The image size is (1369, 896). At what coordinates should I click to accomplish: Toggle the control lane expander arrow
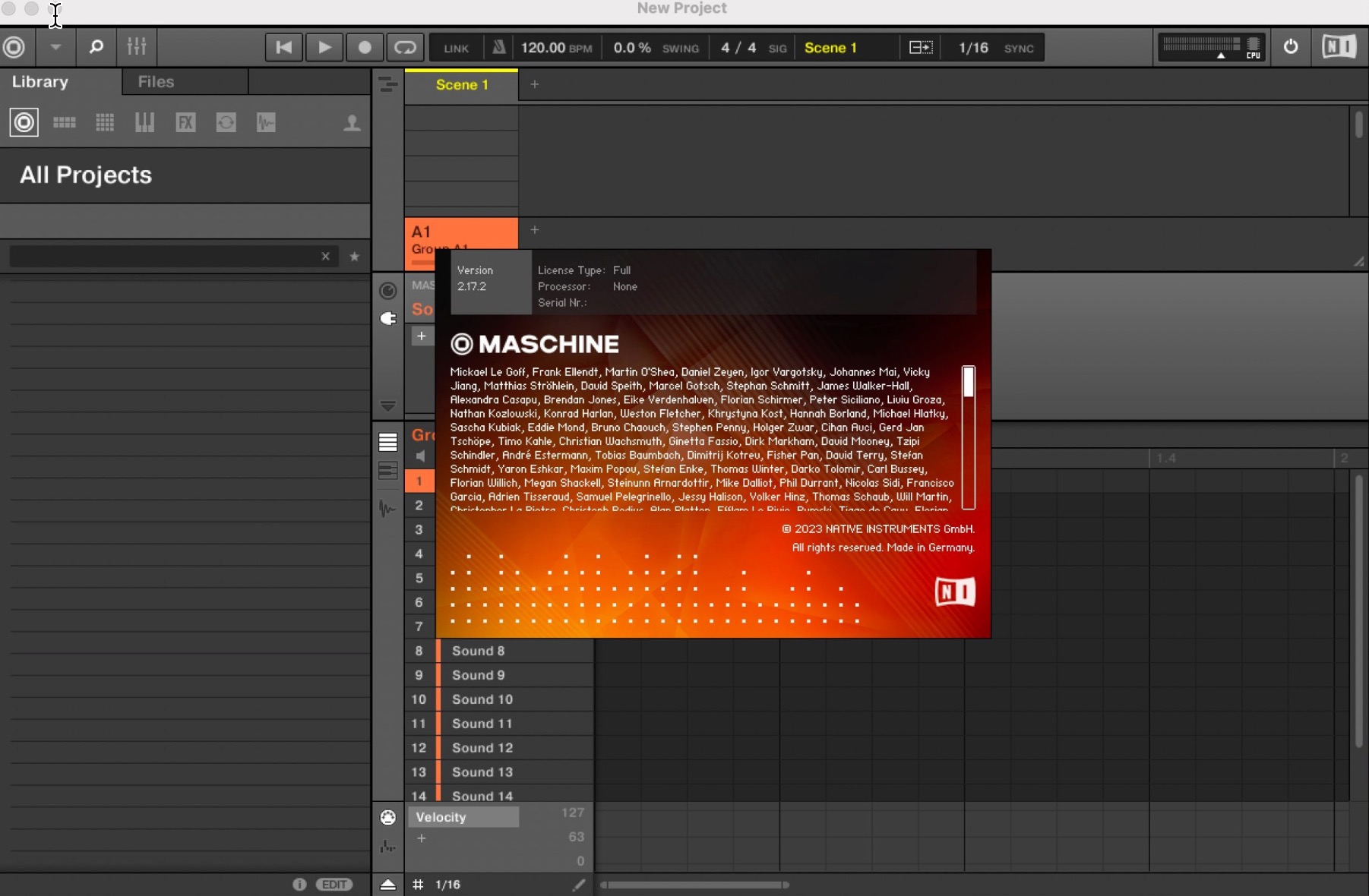pos(387,885)
